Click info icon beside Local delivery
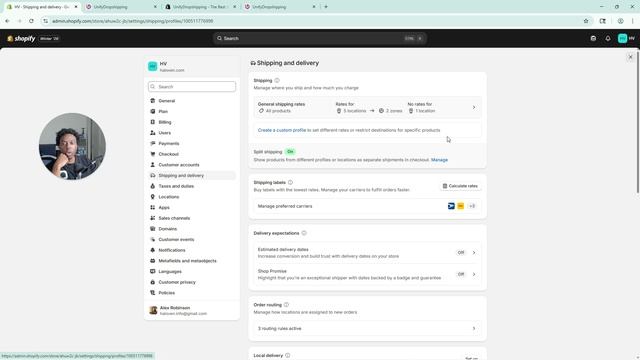The height and width of the screenshot is (360, 640). [287, 356]
